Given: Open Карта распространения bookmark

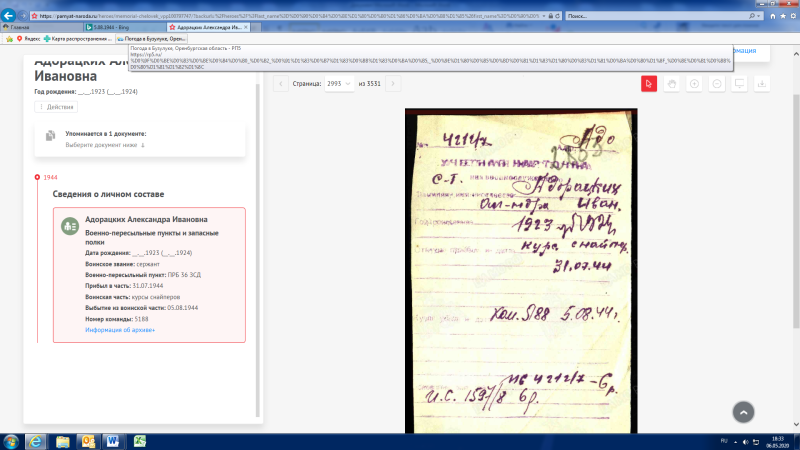Looking at the screenshot, I should coord(78,39).
